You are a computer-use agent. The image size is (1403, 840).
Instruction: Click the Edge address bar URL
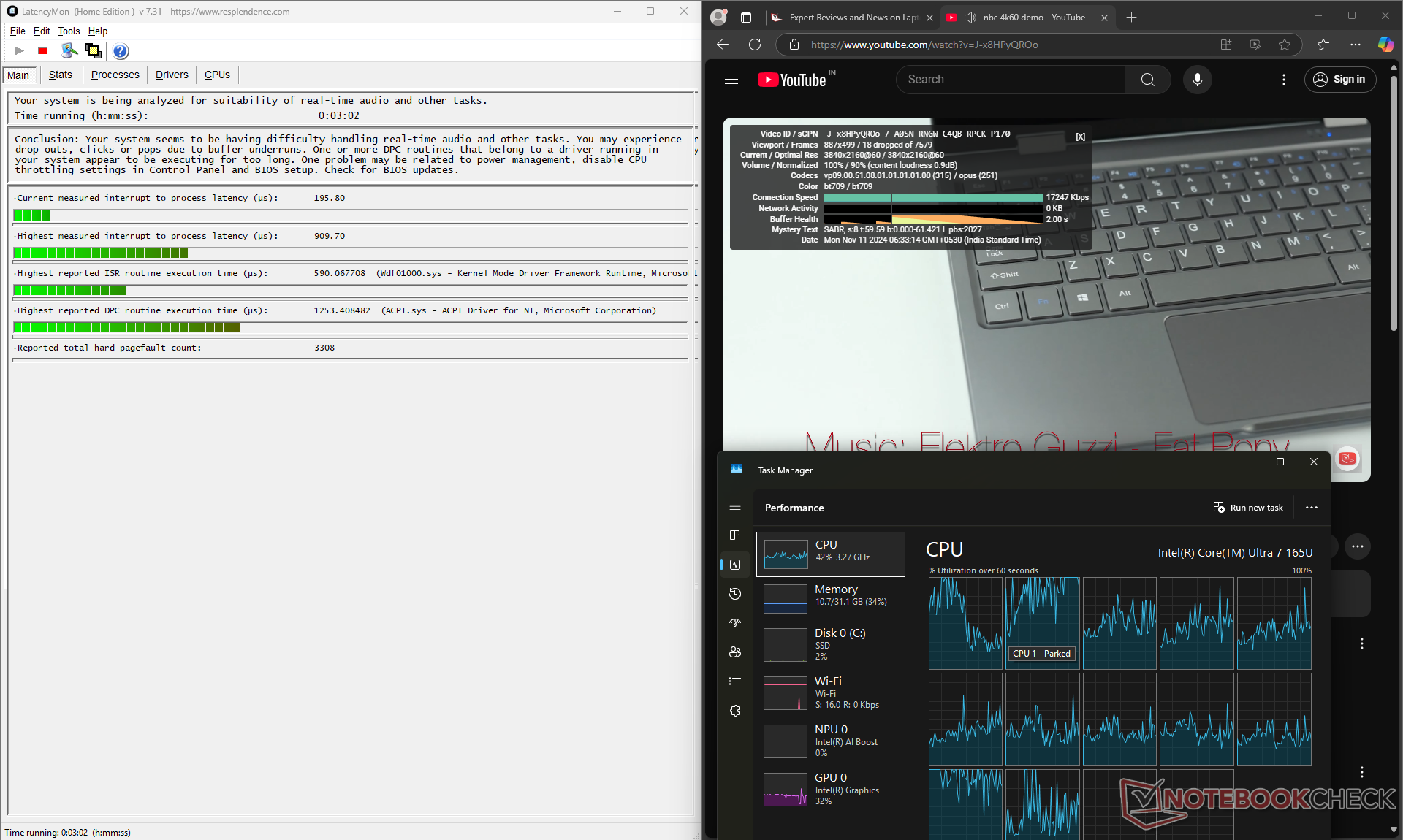tap(924, 45)
